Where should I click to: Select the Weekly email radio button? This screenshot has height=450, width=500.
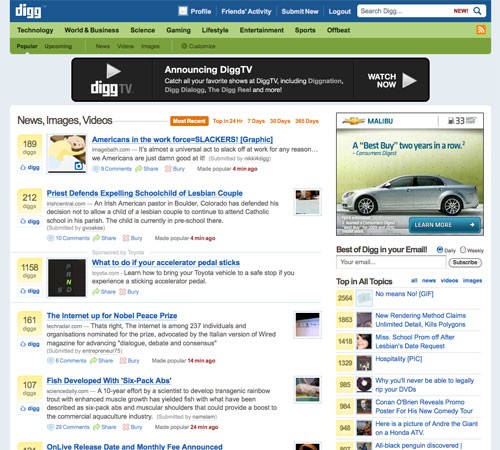(x=463, y=250)
